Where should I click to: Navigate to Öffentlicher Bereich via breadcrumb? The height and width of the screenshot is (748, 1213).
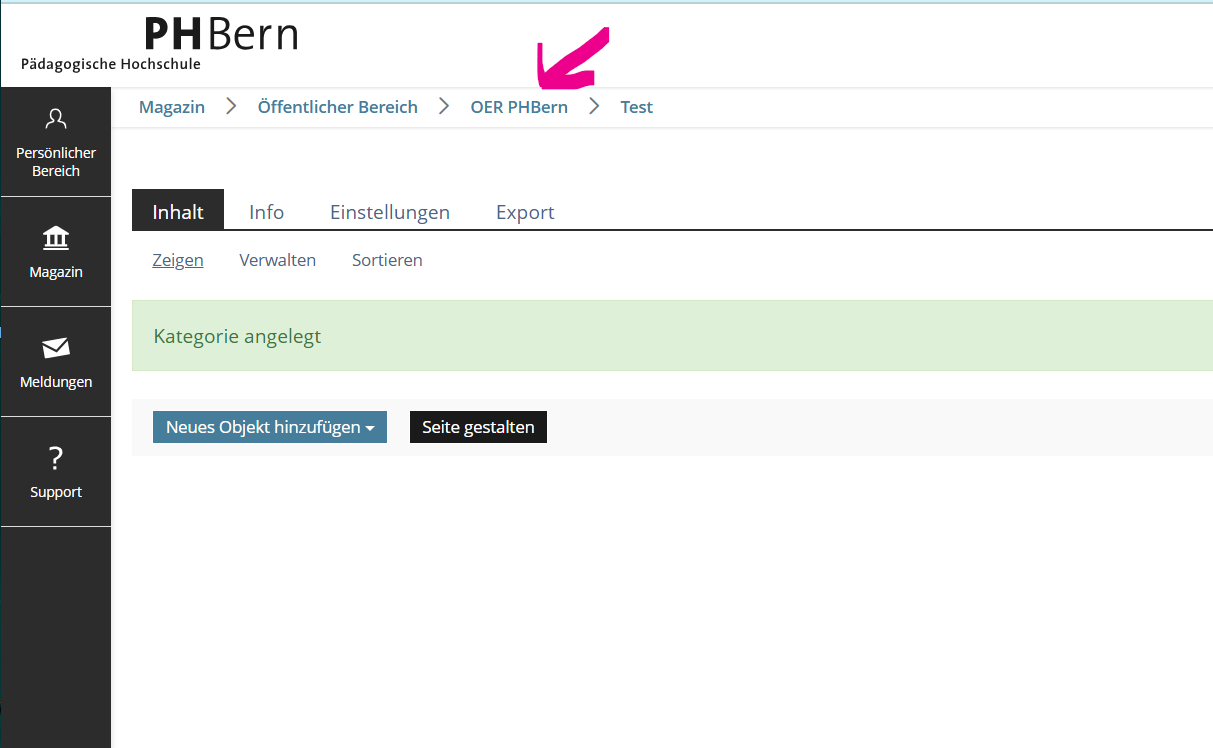pyautogui.click(x=337, y=106)
